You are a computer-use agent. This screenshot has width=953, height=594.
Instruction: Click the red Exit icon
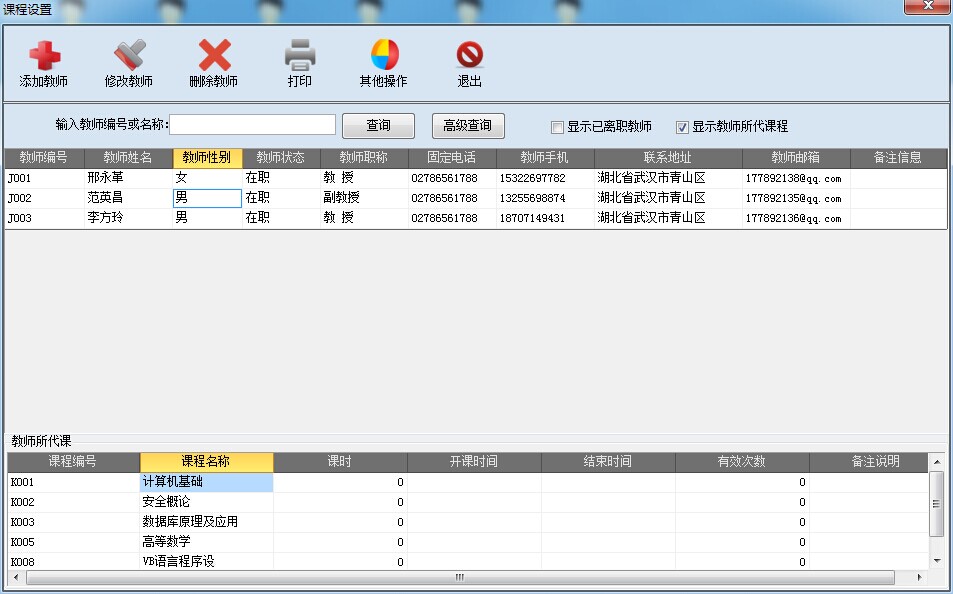coord(470,56)
